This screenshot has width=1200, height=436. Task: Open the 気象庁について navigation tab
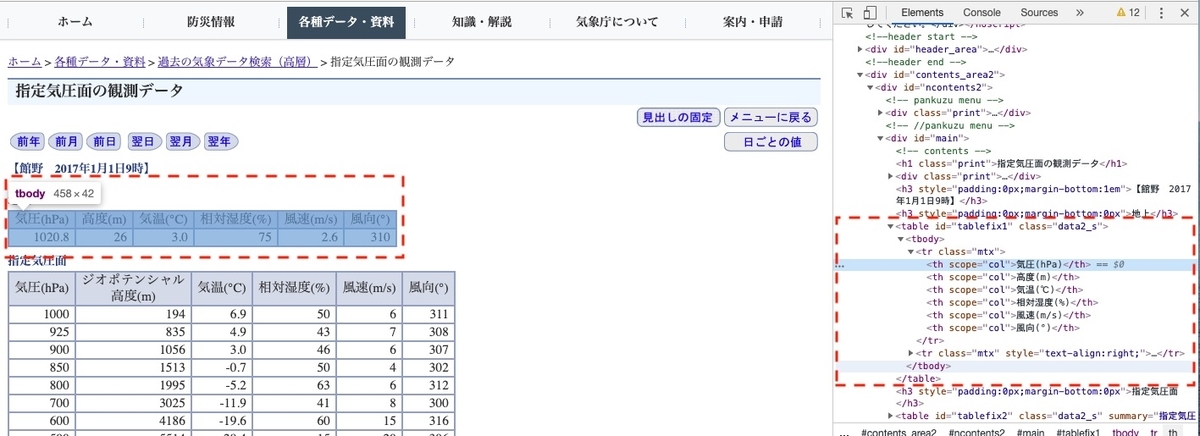pos(617,22)
